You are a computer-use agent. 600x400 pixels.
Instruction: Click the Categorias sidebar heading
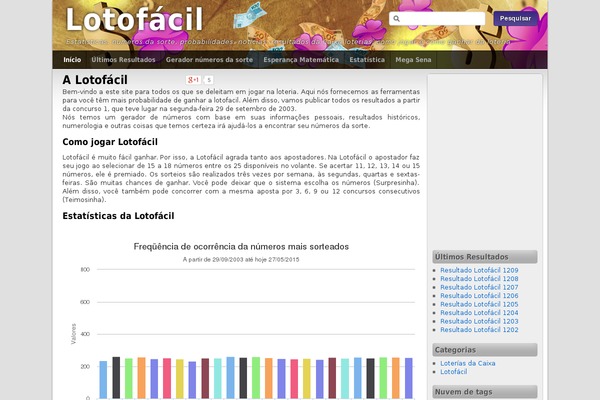(485, 350)
